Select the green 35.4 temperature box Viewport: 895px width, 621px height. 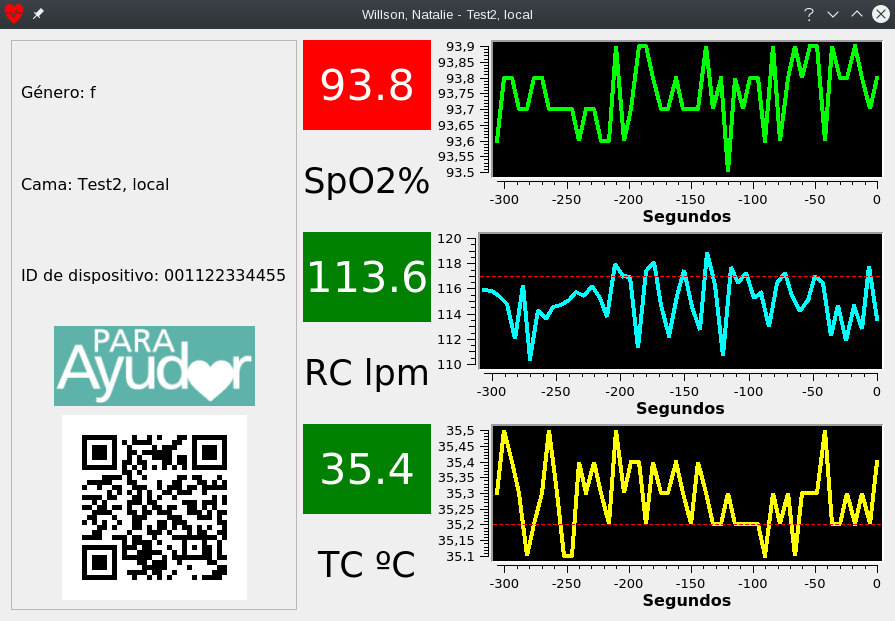pyautogui.click(x=366, y=469)
